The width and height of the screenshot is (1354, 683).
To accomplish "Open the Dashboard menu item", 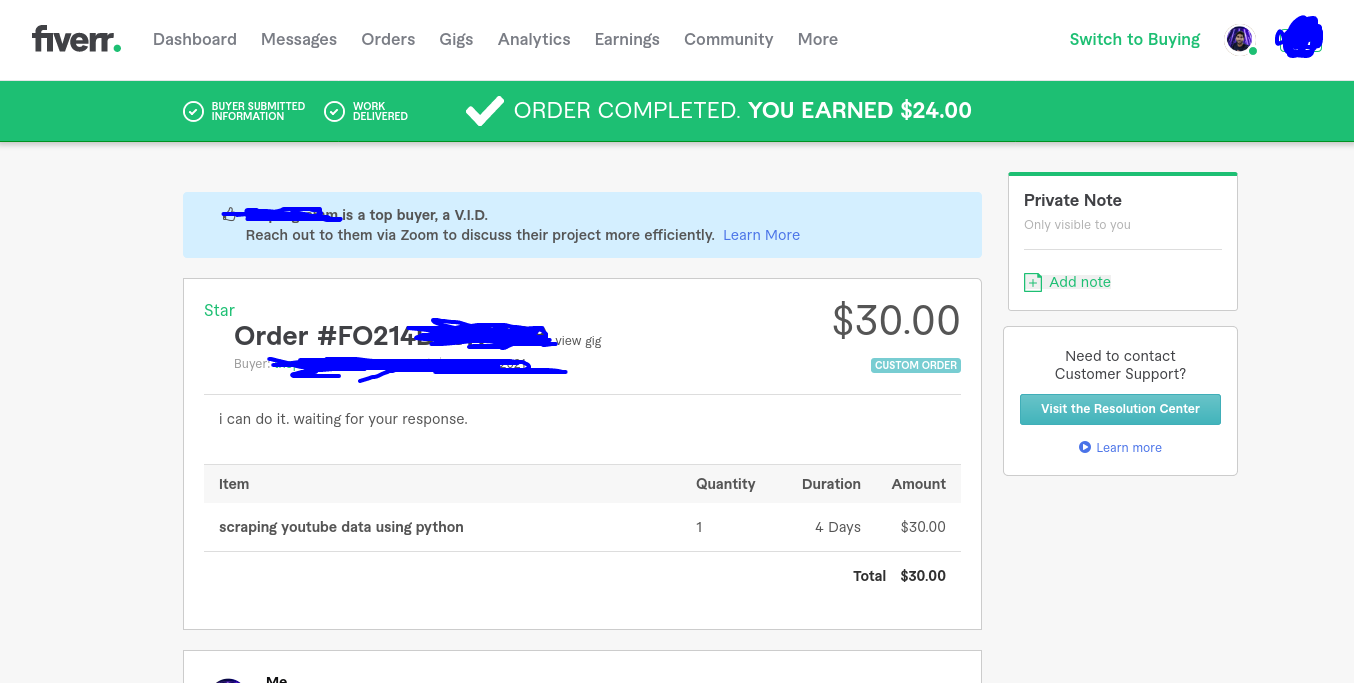I will (195, 39).
